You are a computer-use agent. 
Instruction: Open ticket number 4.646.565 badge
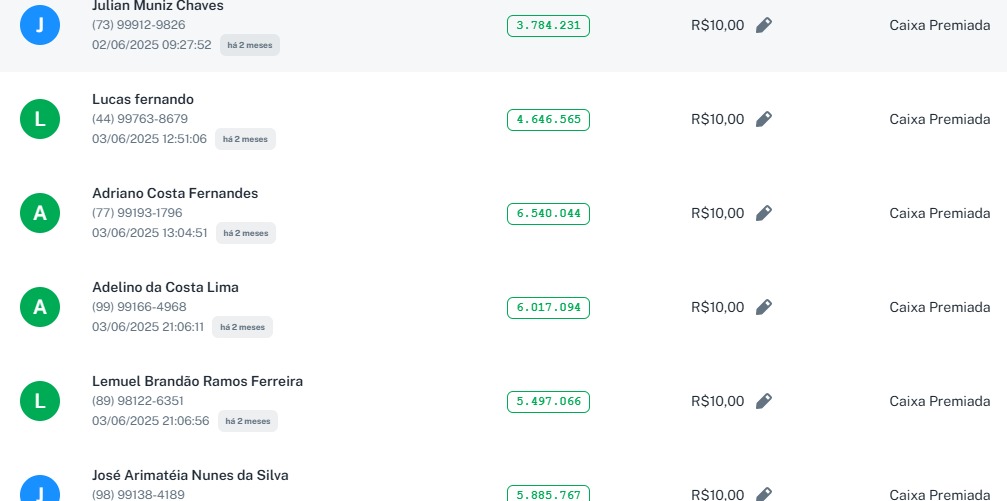pos(548,120)
